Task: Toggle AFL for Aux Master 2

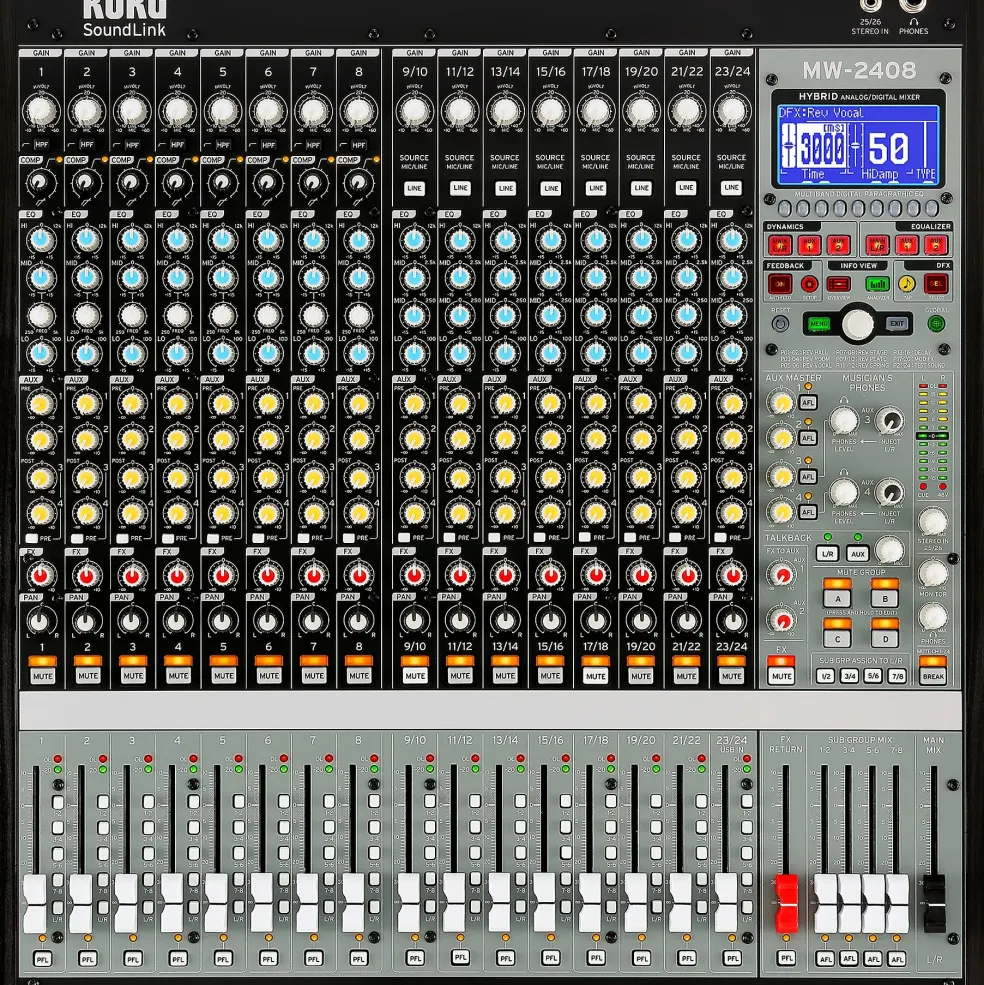Action: tap(808, 438)
